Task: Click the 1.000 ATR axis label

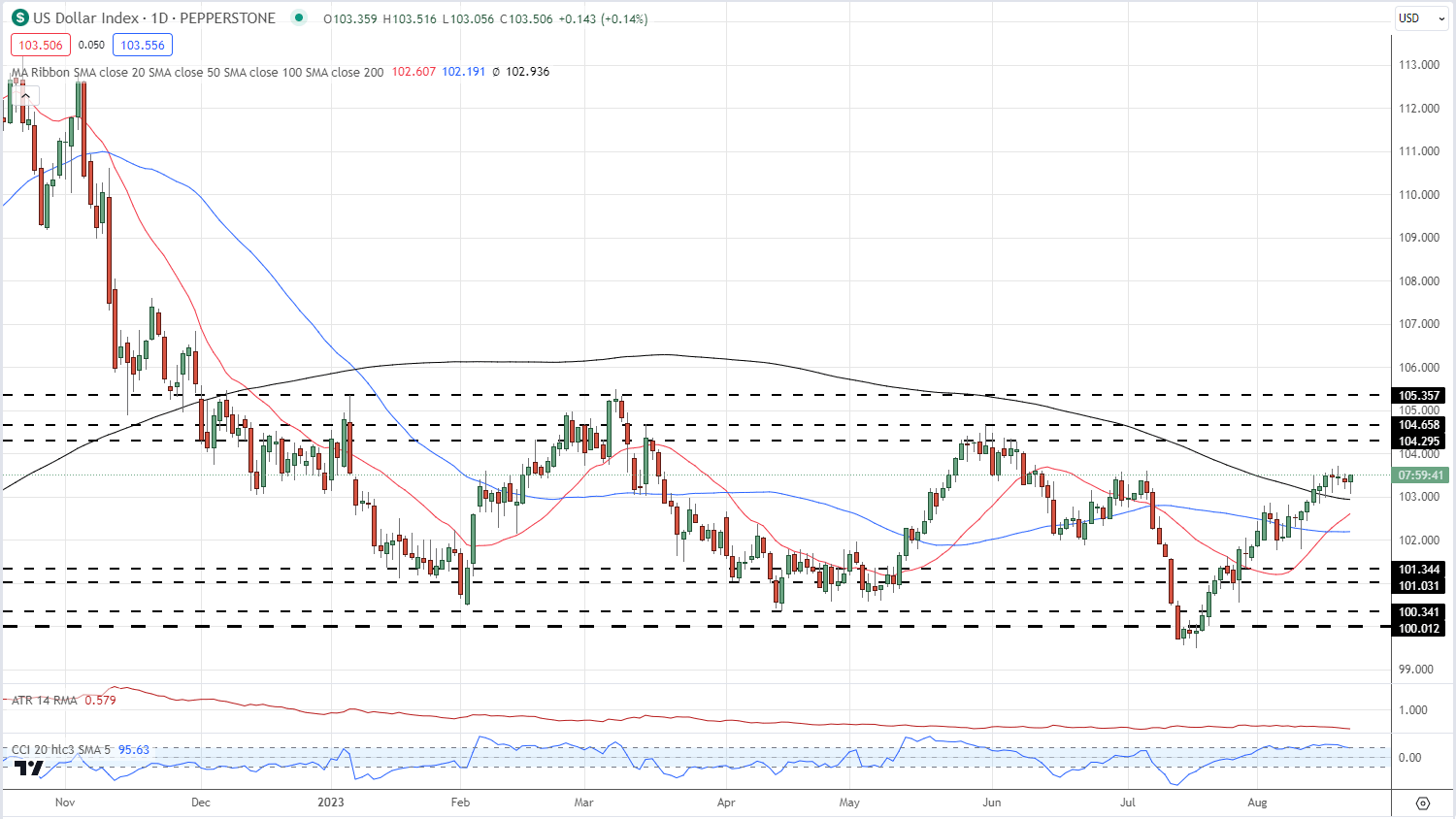Action: pos(1412,710)
